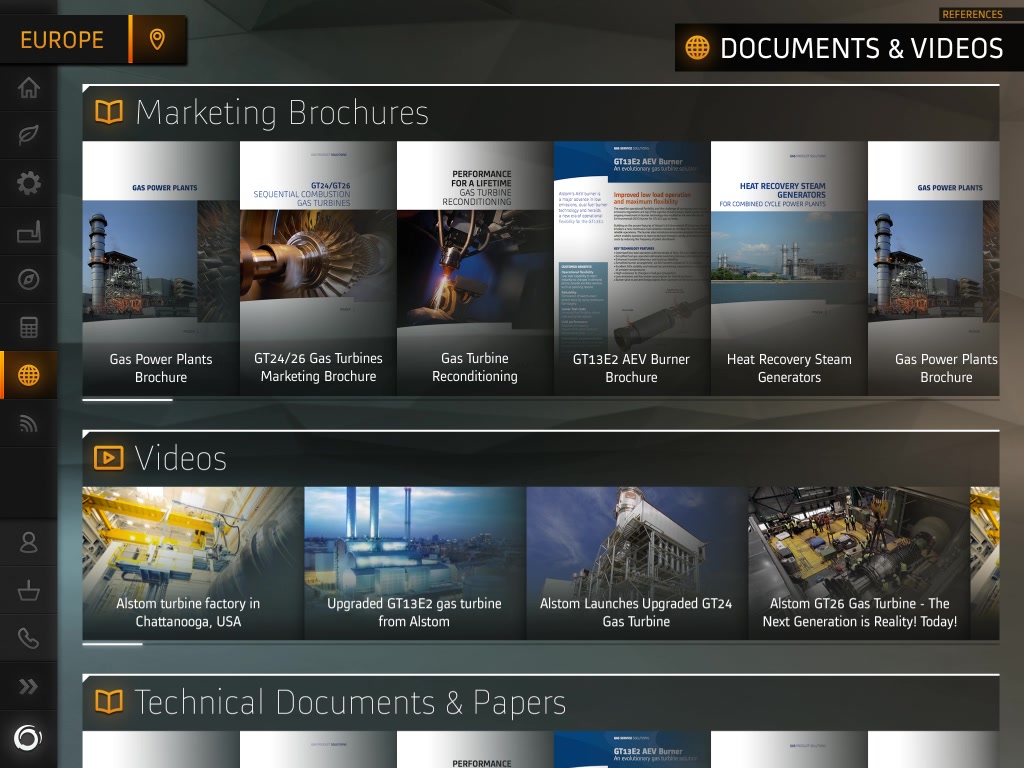Click the Videos row scroll indicator
This screenshot has width=1024, height=768.
click(x=112, y=644)
